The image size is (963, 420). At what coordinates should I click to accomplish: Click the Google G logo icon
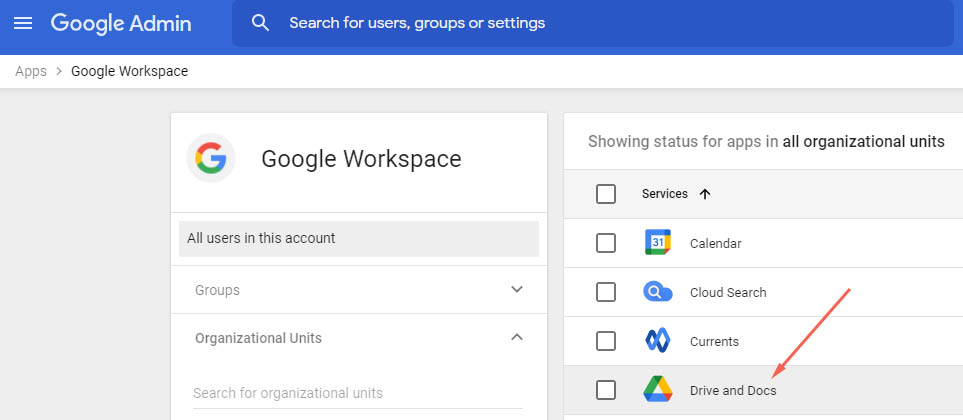point(211,158)
